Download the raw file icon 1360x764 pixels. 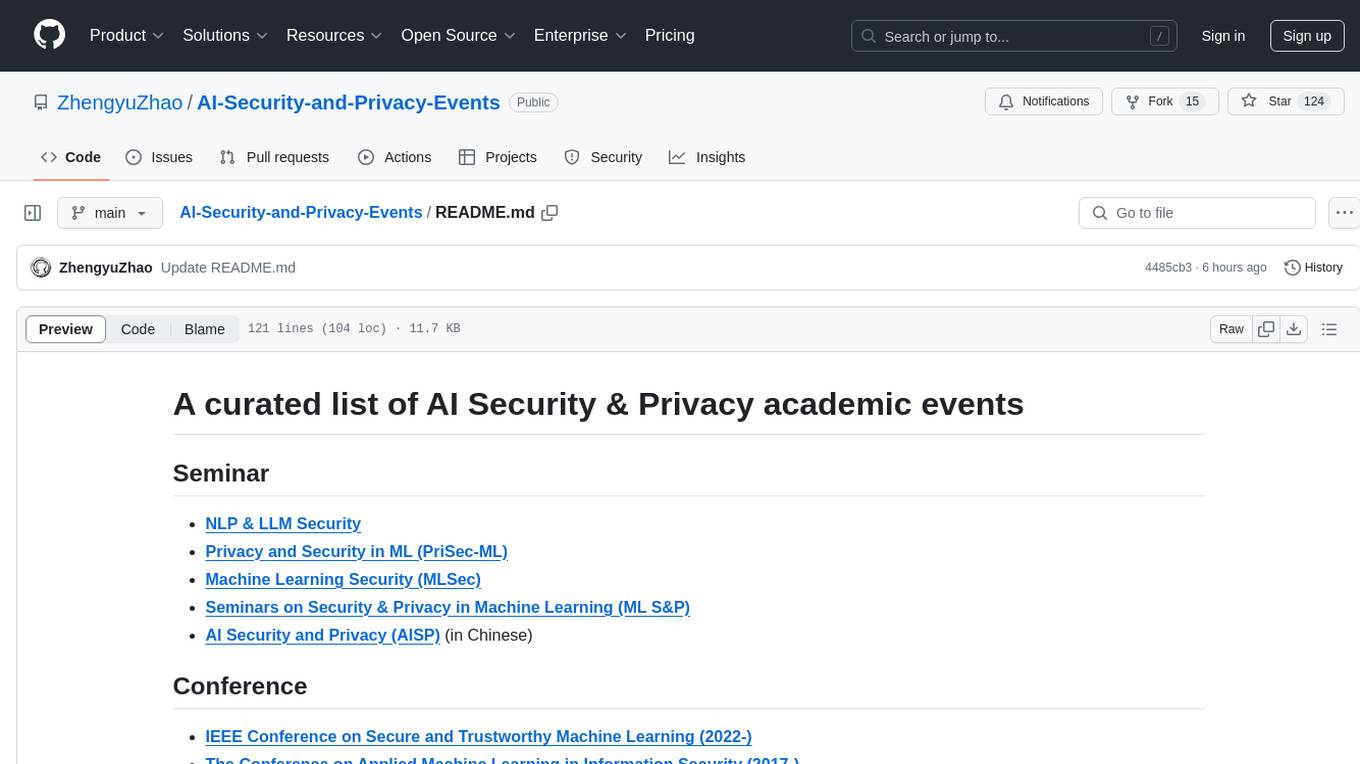[1293, 329]
